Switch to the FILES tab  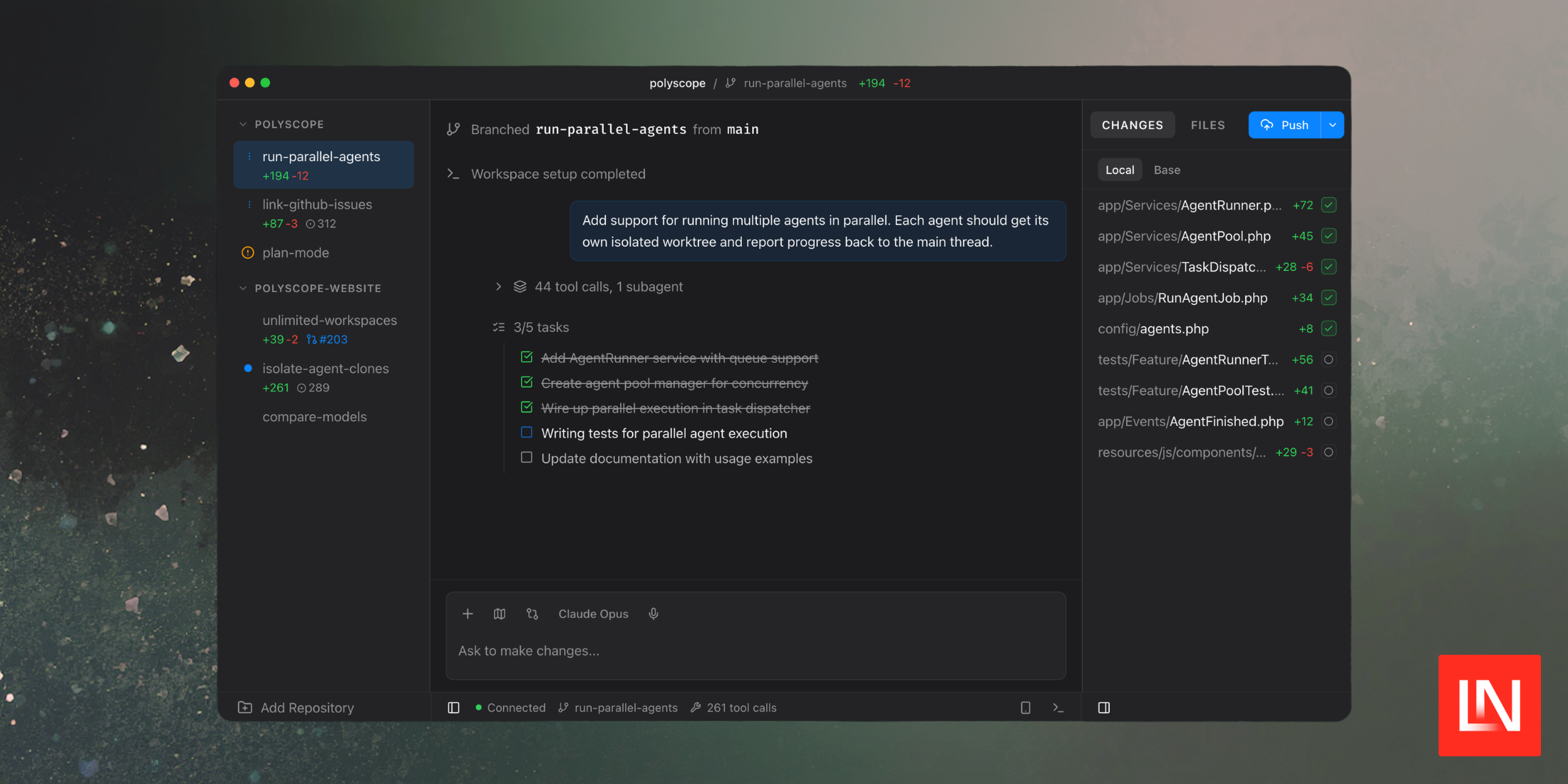pyautogui.click(x=1207, y=125)
